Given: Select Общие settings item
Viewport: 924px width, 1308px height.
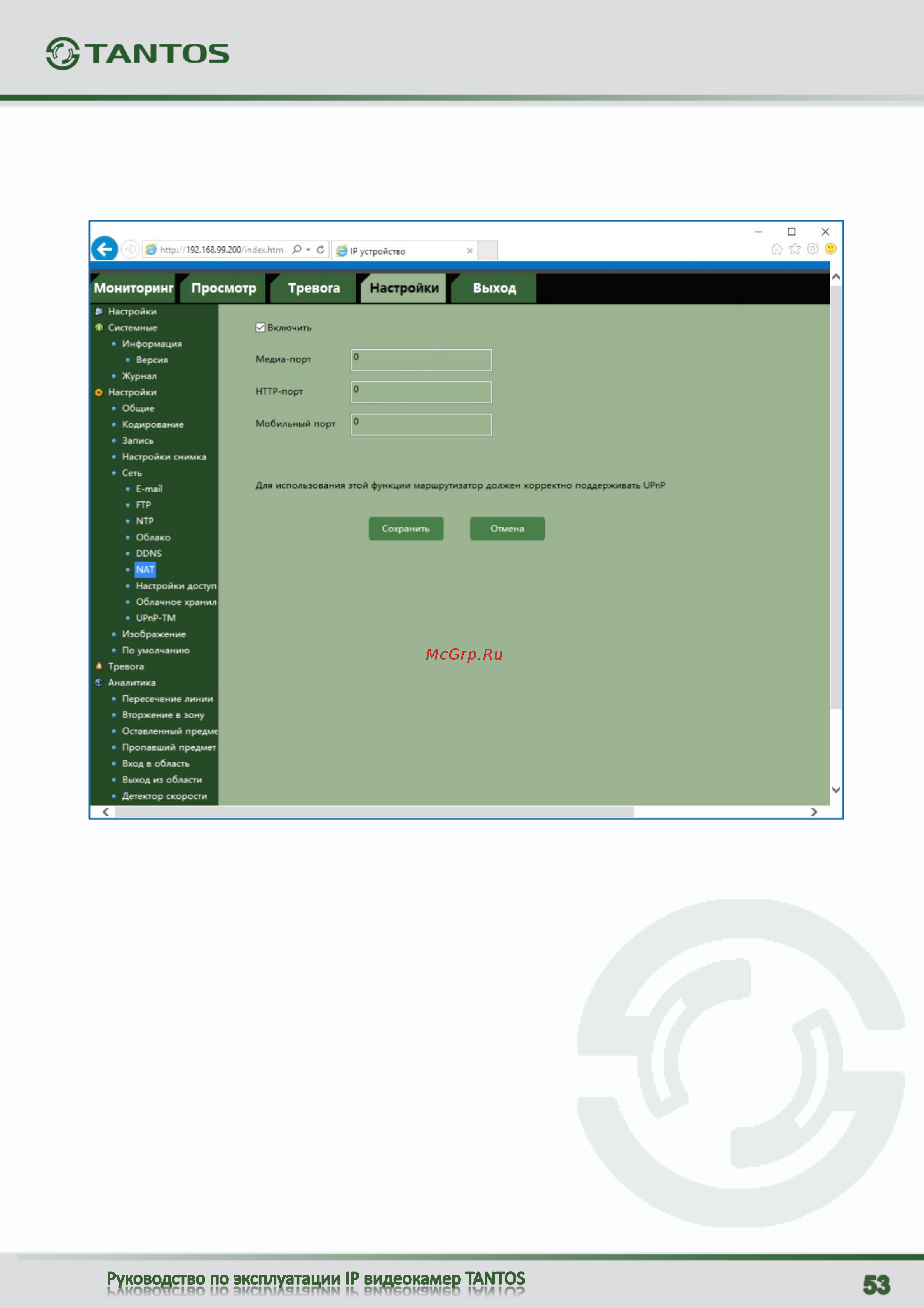Looking at the screenshot, I should [x=138, y=409].
